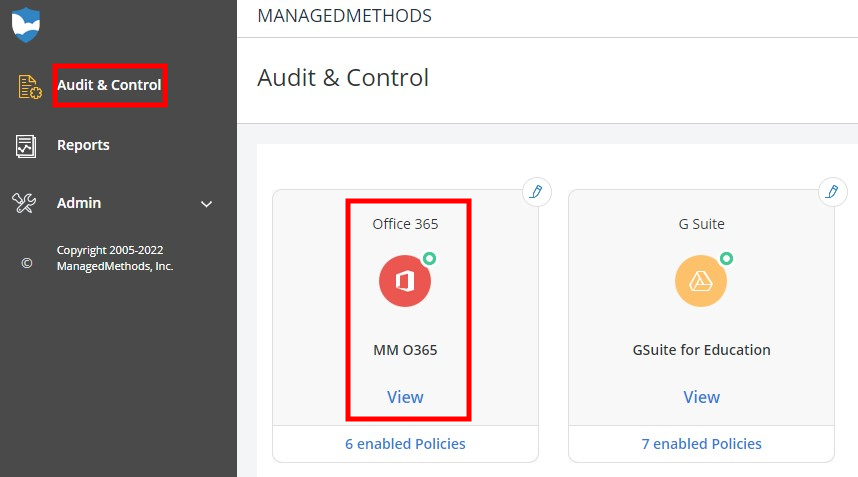Open the View link for MM O365
Image resolution: width=858 pixels, height=477 pixels.
[405, 397]
